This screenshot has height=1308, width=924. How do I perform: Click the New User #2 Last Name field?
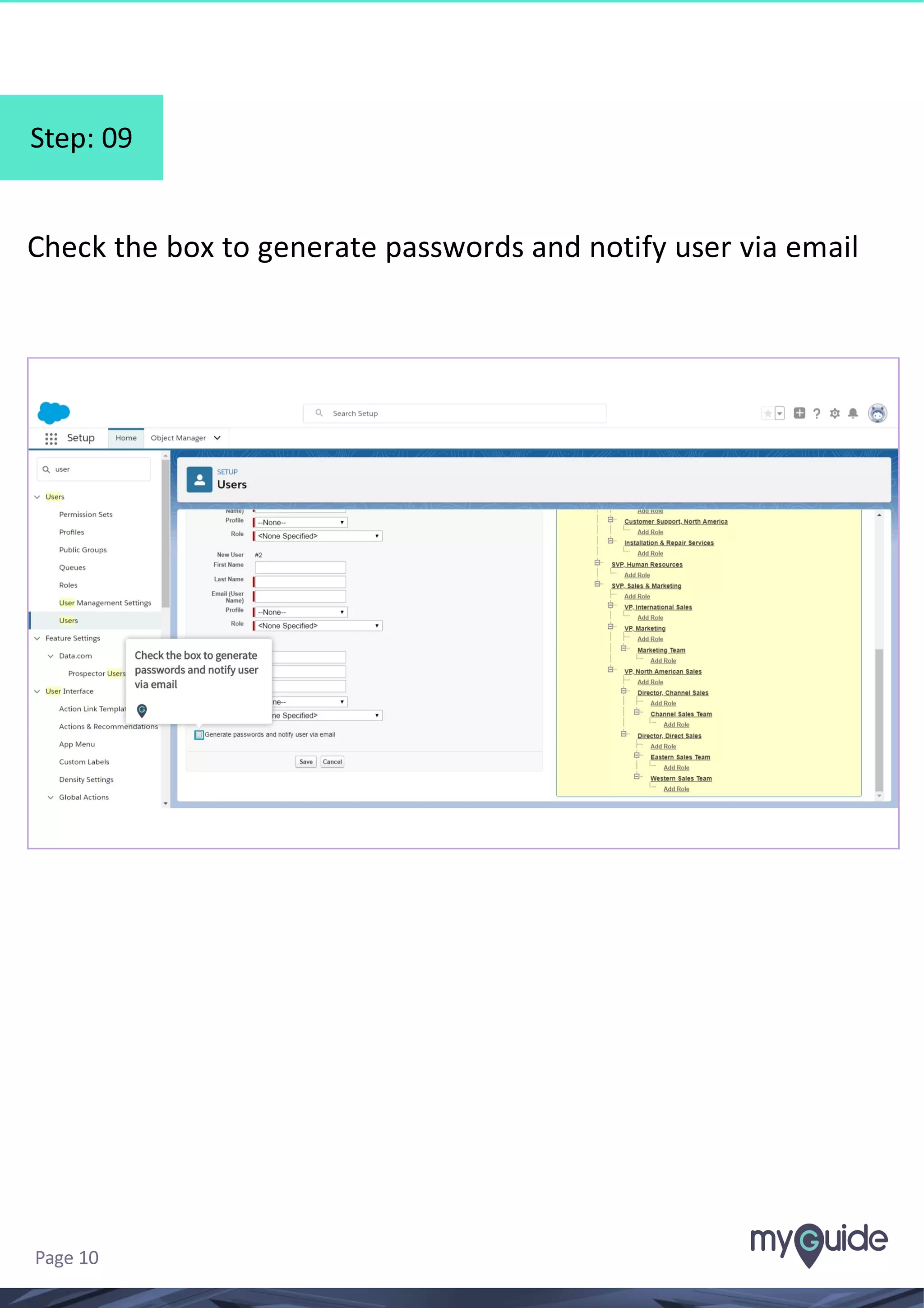coord(300,582)
